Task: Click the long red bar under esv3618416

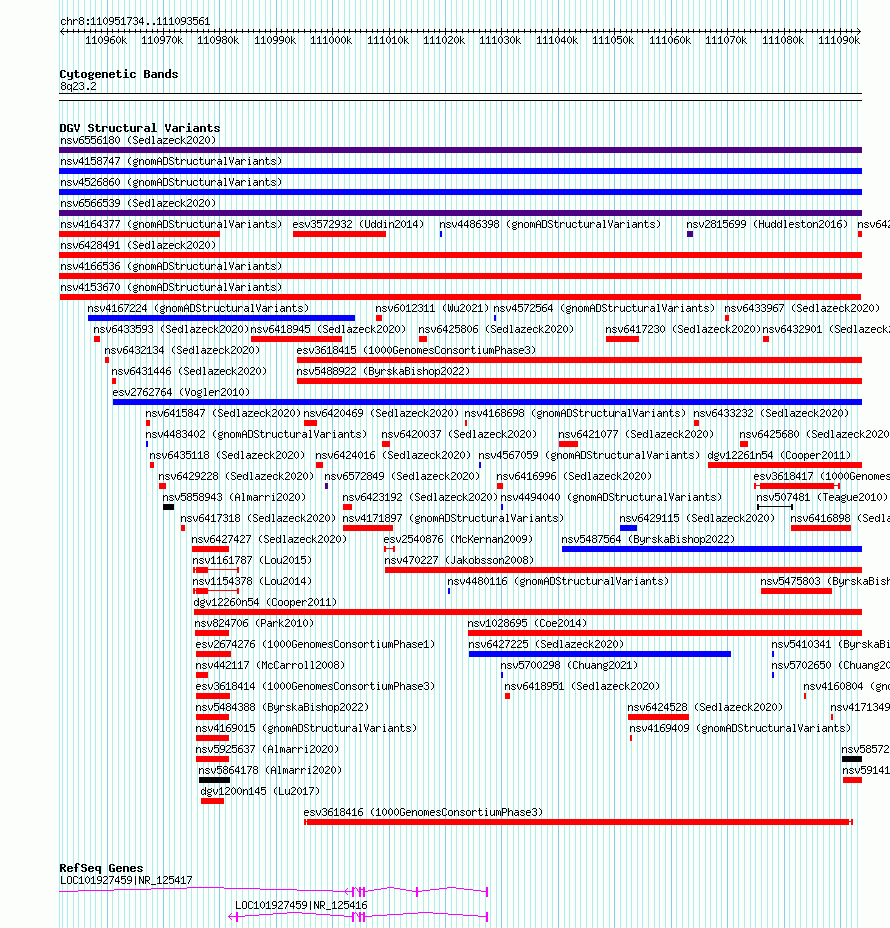Action: click(578, 823)
